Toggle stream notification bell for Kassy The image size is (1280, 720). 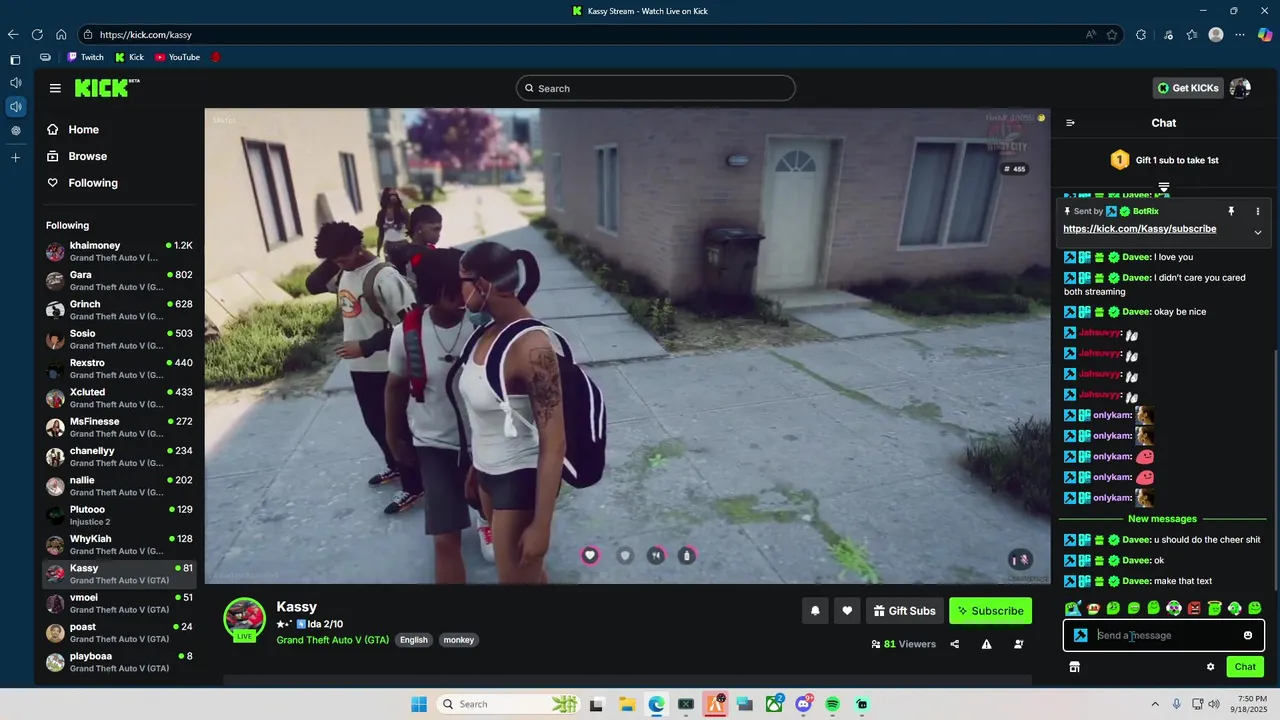815,611
